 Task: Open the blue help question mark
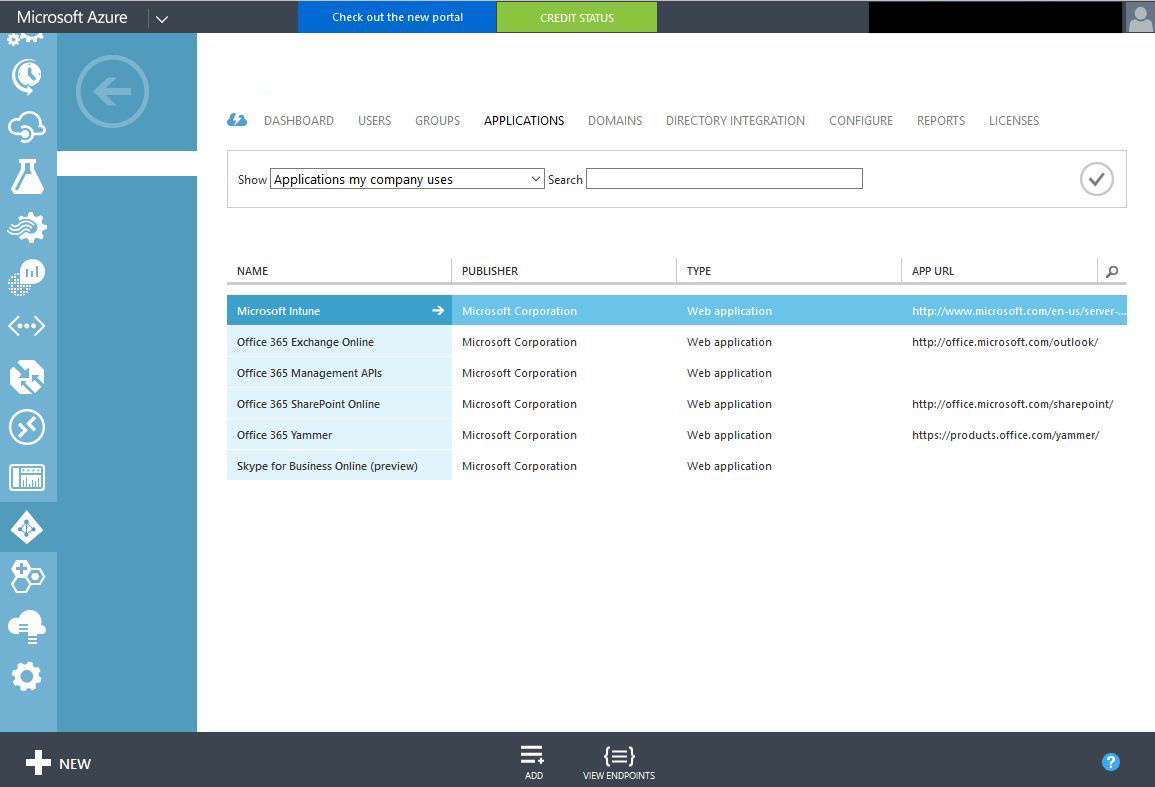(1111, 762)
